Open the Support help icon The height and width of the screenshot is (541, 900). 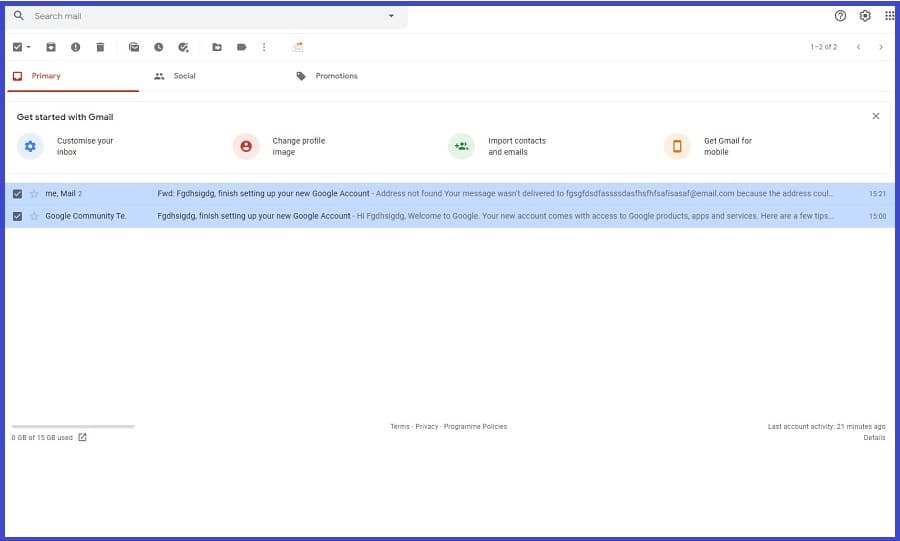(840, 16)
